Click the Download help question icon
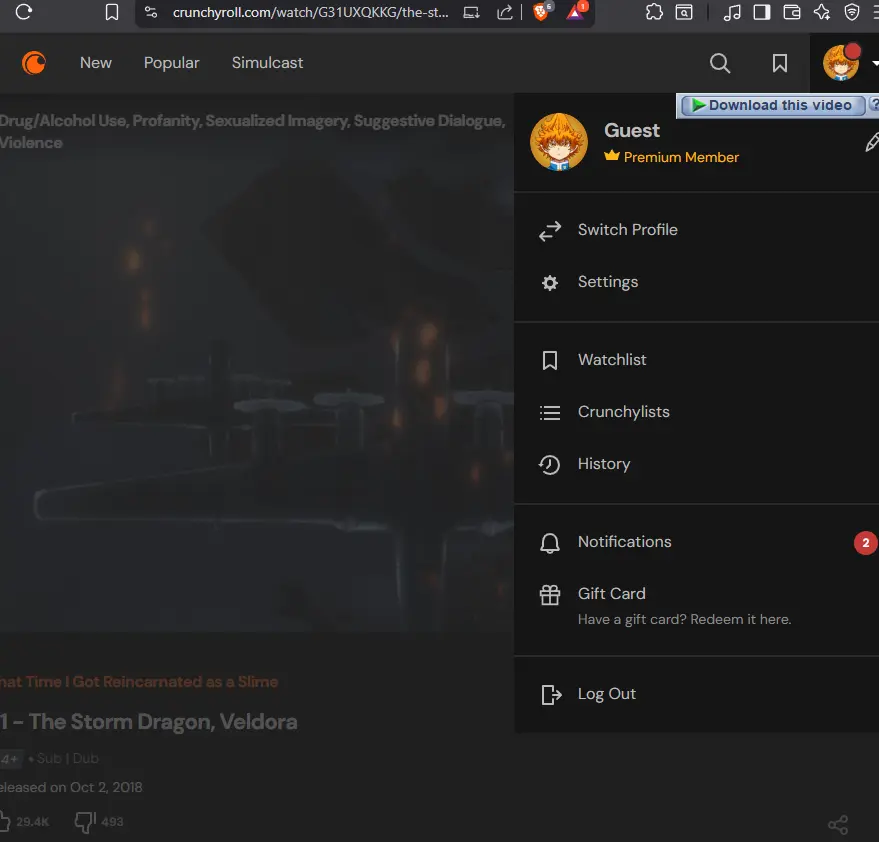Image resolution: width=879 pixels, height=842 pixels. 873,105
